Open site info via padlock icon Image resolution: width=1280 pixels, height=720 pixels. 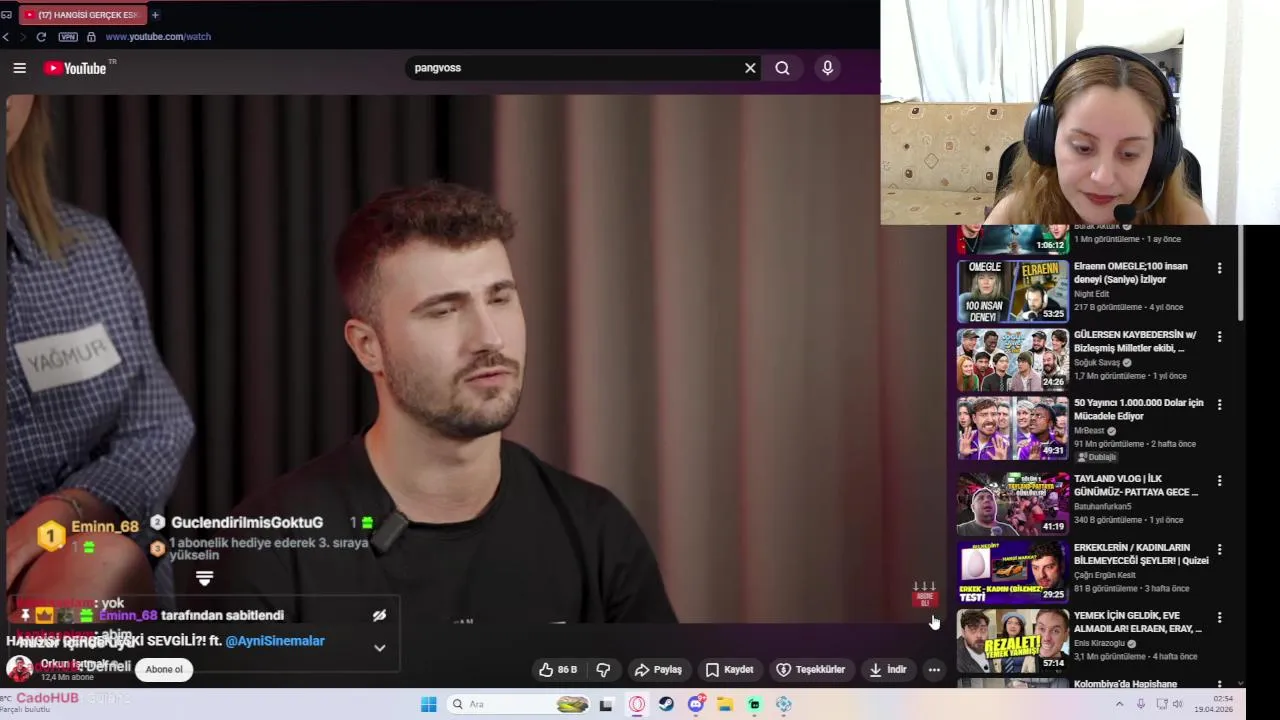pyautogui.click(x=91, y=37)
